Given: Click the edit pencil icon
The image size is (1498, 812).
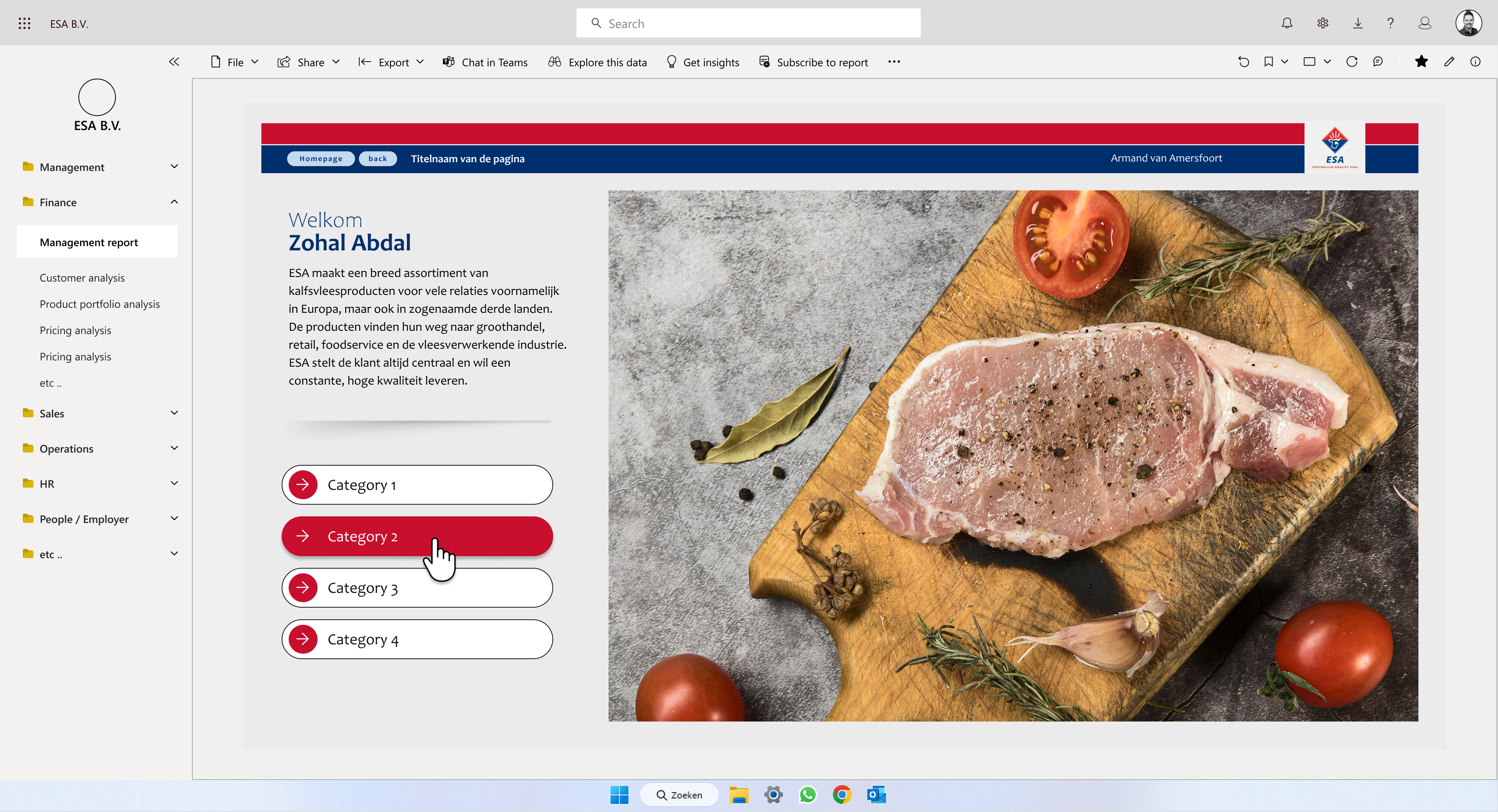Looking at the screenshot, I should pos(1448,62).
